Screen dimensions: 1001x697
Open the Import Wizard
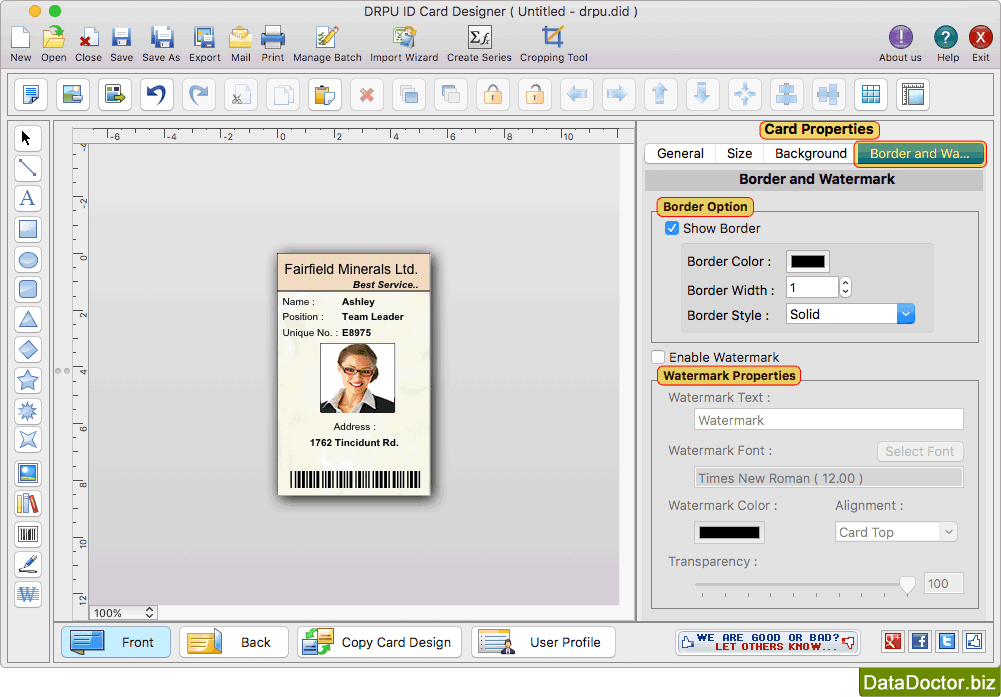coord(404,38)
